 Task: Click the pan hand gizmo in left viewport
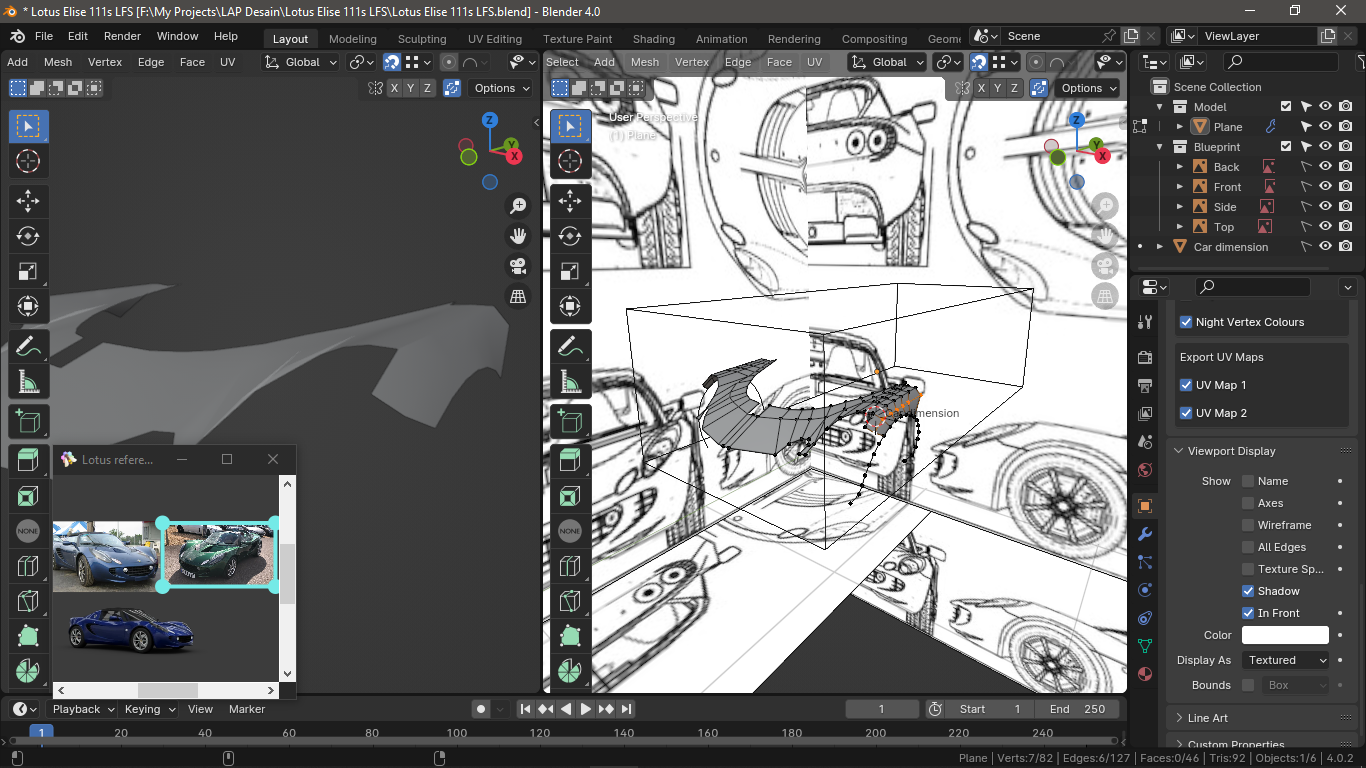(x=518, y=236)
